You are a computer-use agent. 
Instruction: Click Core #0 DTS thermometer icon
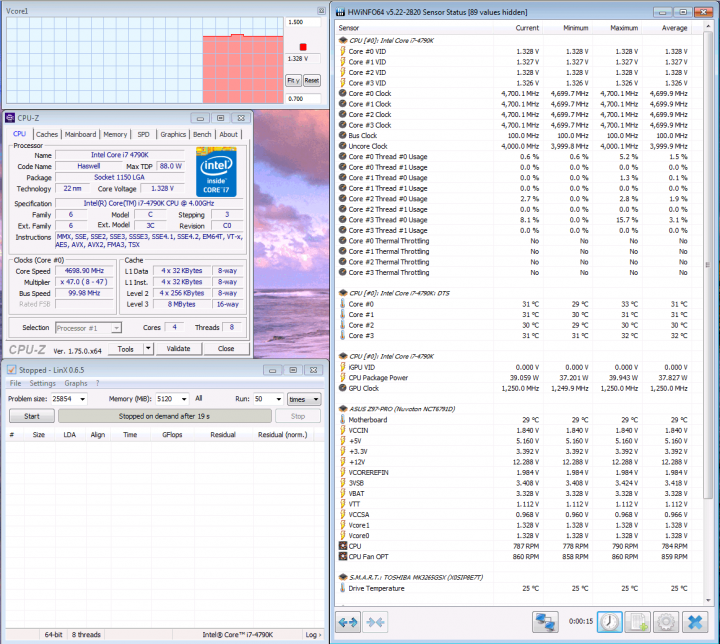(343, 304)
